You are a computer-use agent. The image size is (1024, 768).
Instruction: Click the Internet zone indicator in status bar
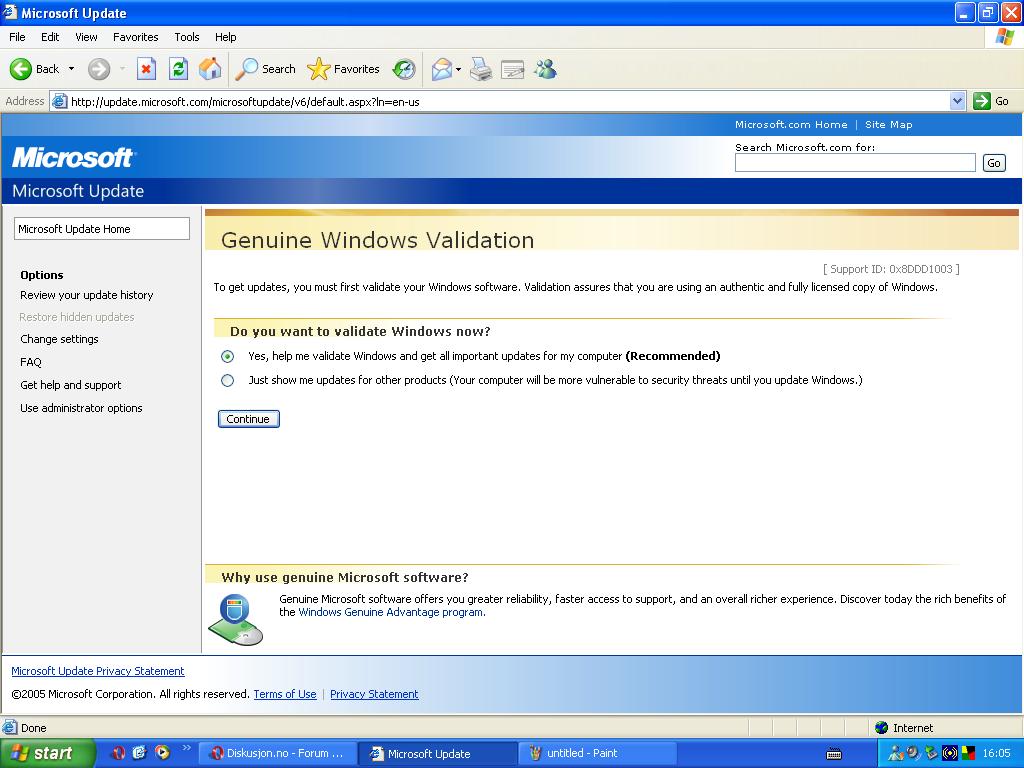point(904,728)
